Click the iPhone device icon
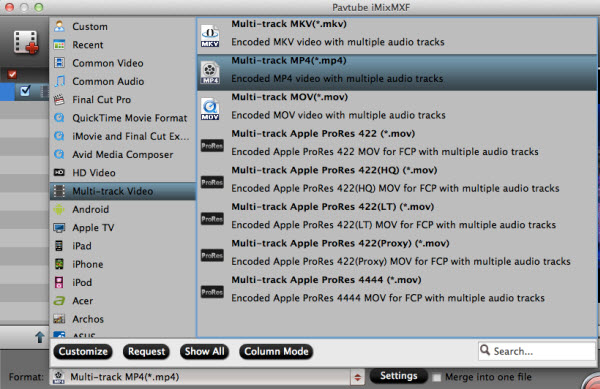The image size is (600, 389). (x=59, y=264)
